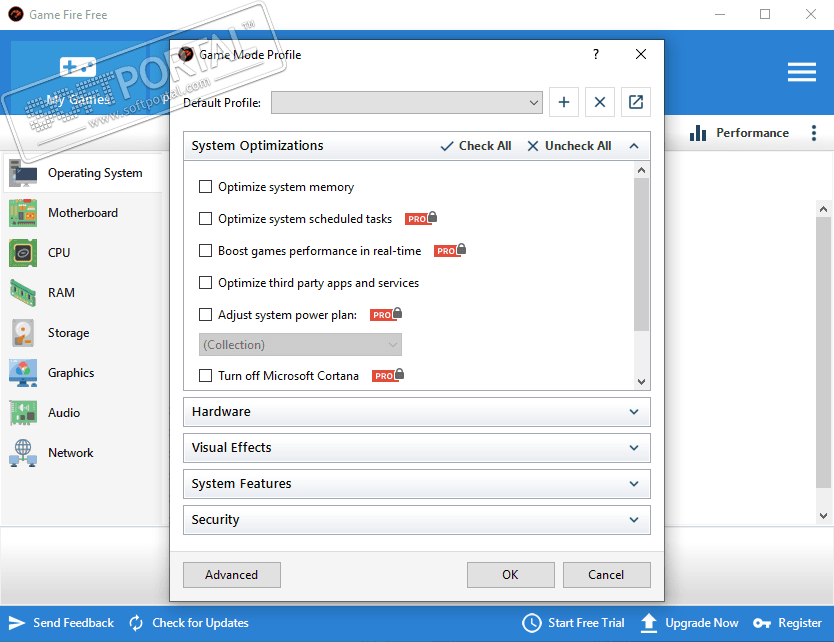Click main window scrollbar down arrow
The image size is (834, 642).
pos(823,515)
